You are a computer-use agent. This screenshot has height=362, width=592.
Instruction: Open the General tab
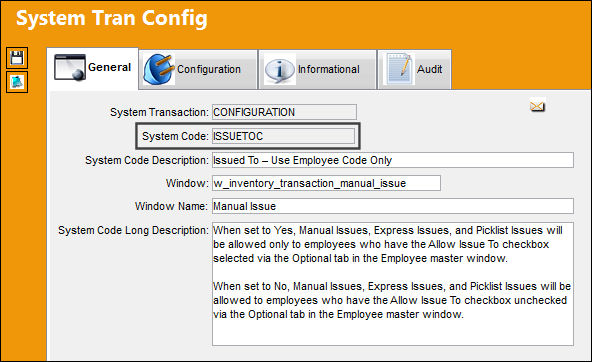(x=92, y=68)
